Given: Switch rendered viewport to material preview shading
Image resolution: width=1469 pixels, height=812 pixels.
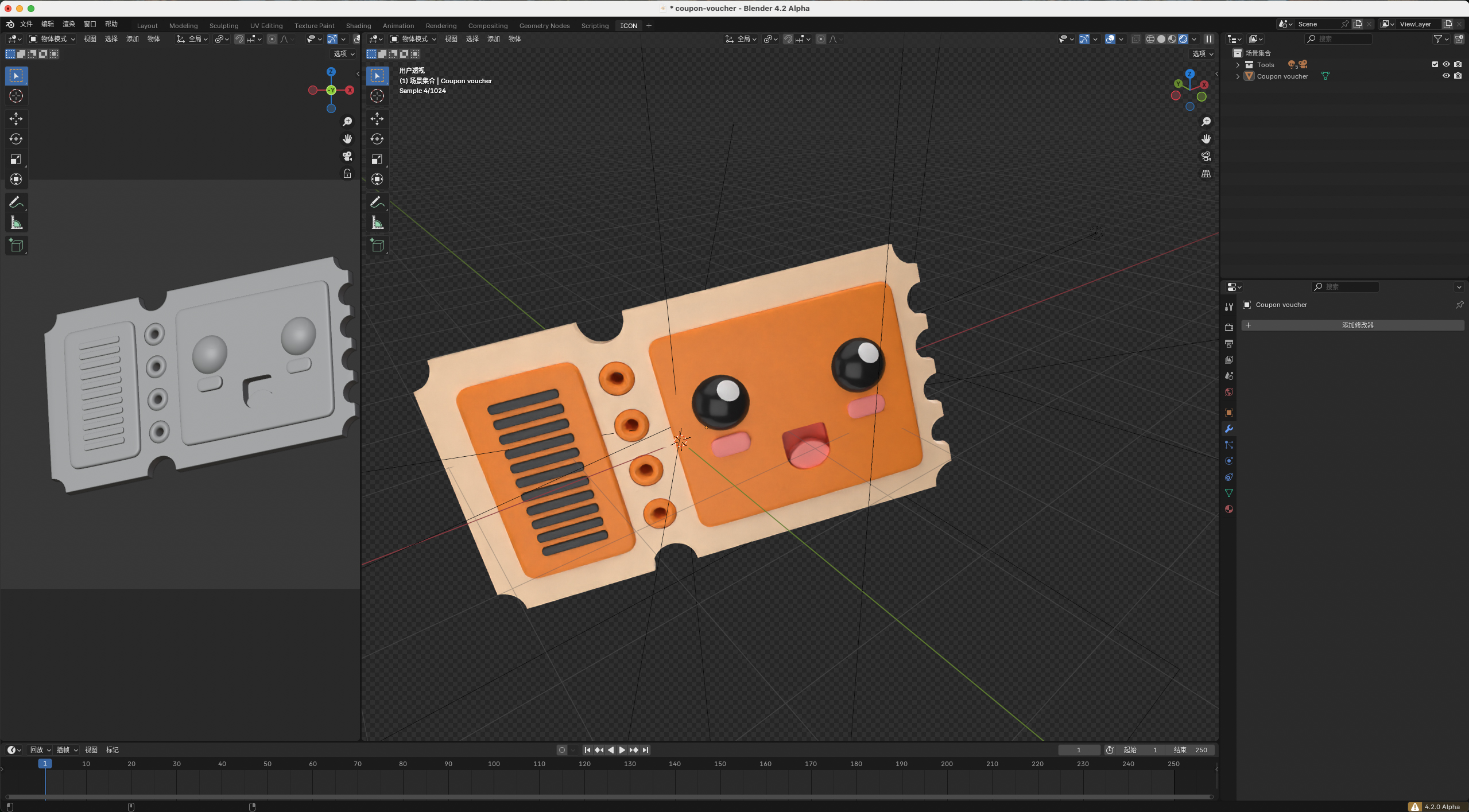Looking at the screenshot, I should point(1172,39).
